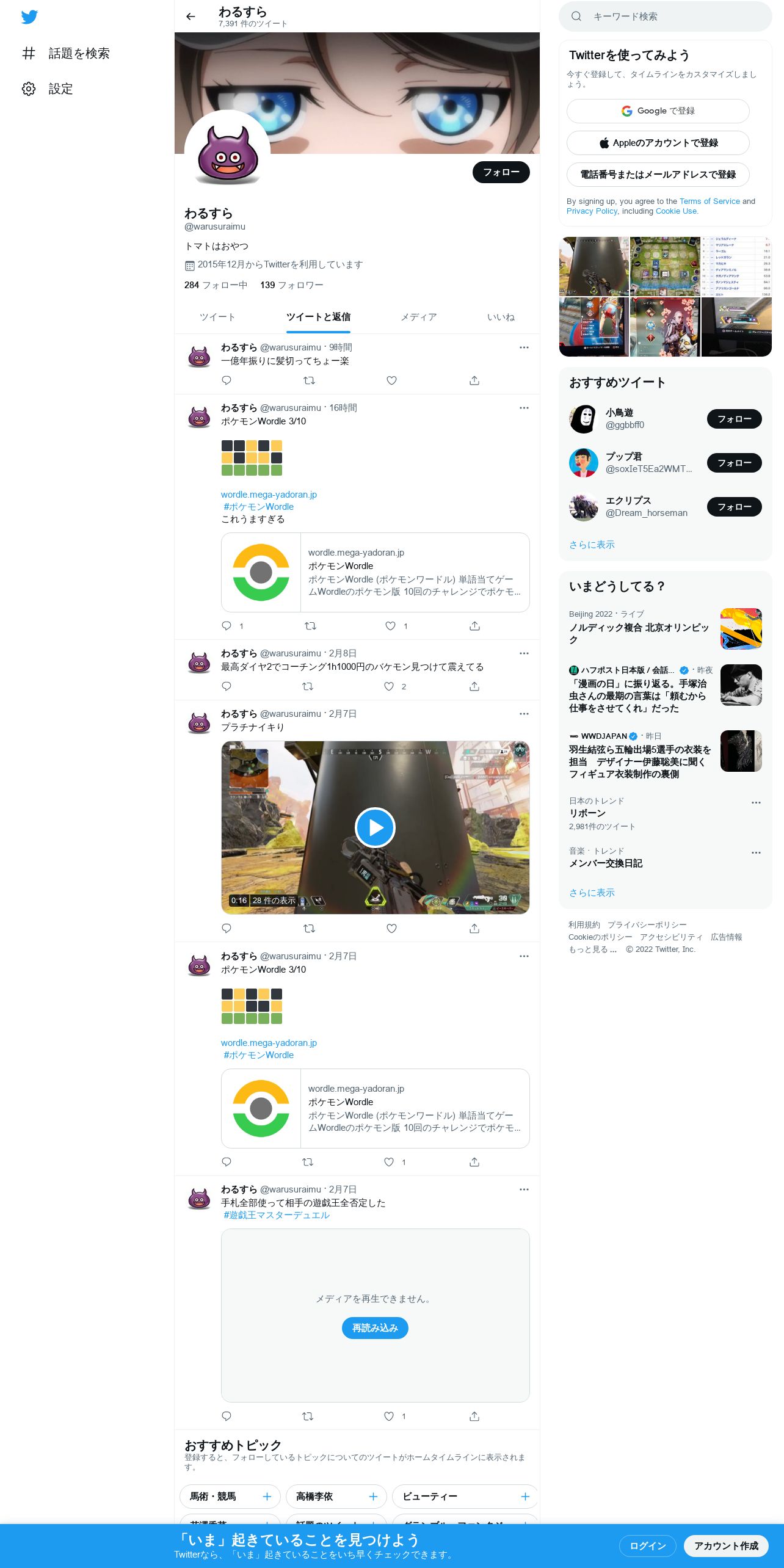Like the 2月7日 ポケモンWordle tweet

point(389,1162)
